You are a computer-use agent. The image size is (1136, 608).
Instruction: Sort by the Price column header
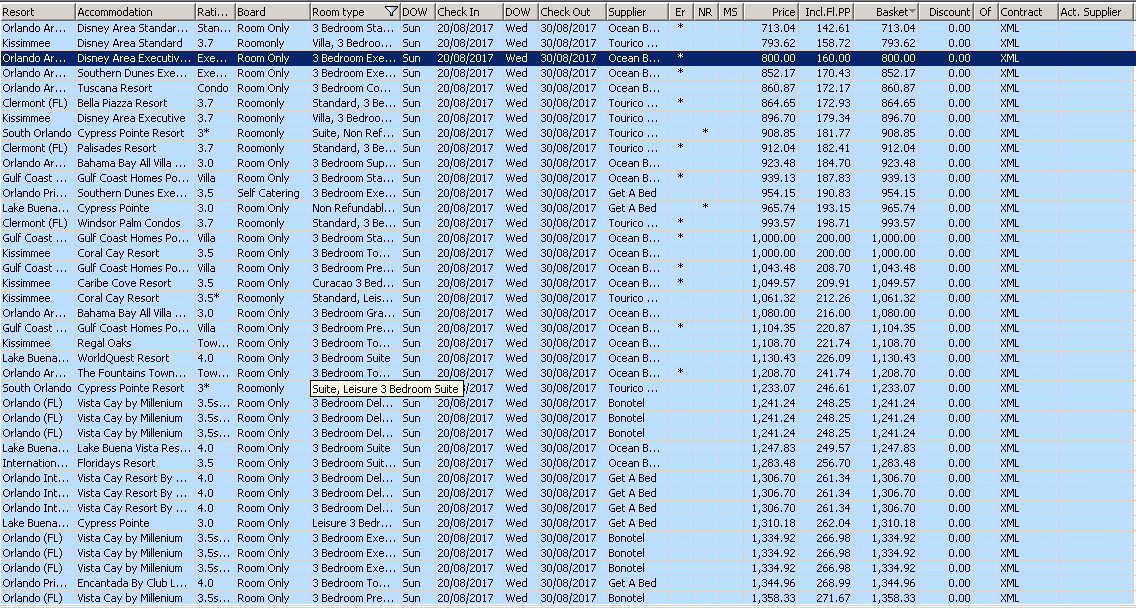[771, 12]
